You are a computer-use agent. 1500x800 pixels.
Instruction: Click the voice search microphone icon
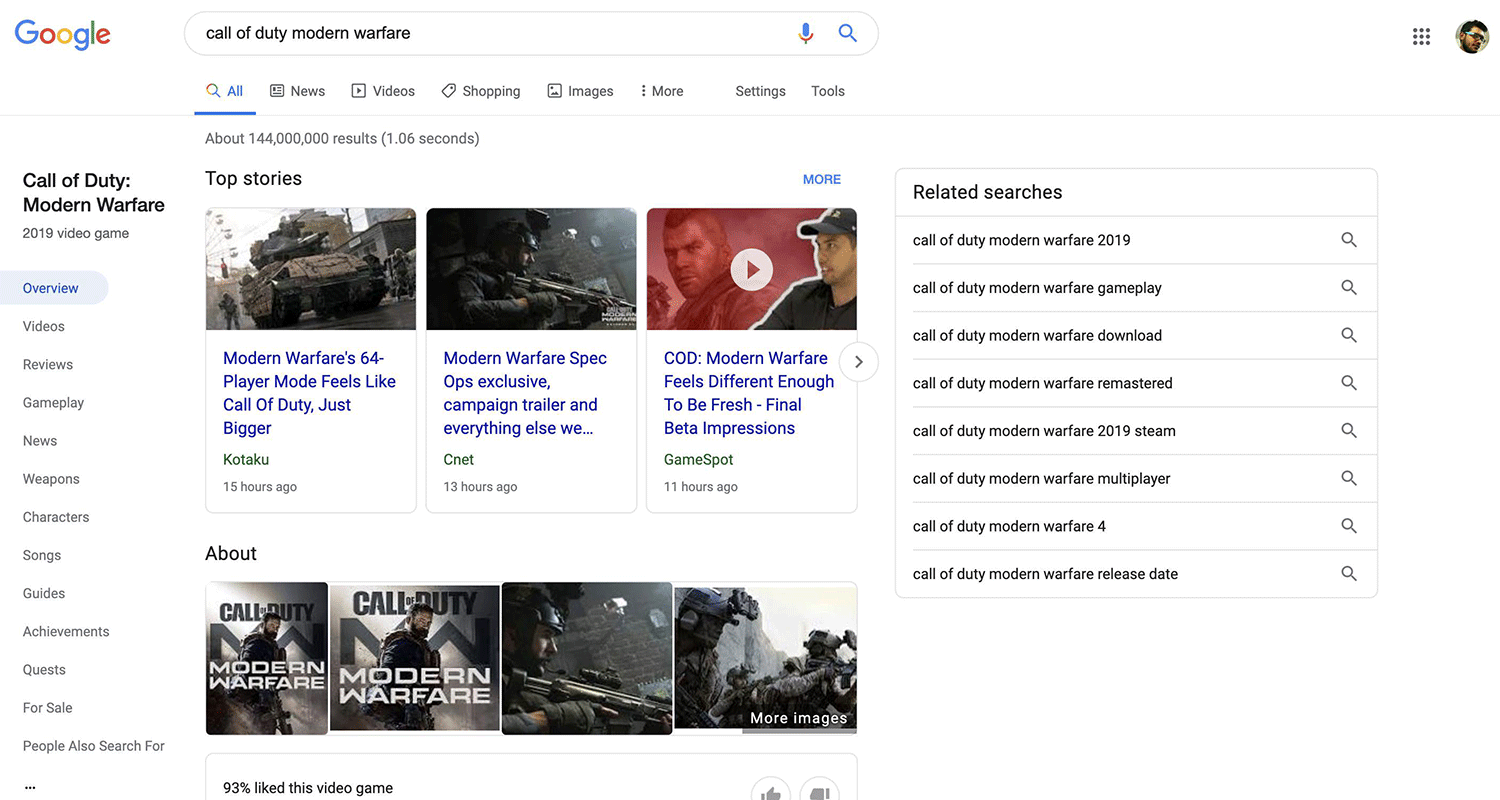coord(805,33)
